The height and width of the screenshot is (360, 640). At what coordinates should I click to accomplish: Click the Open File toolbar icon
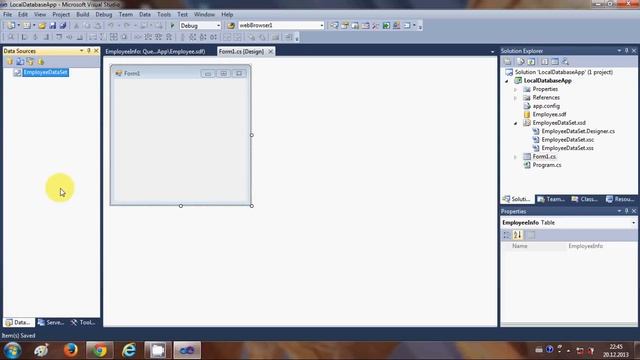click(x=42, y=26)
